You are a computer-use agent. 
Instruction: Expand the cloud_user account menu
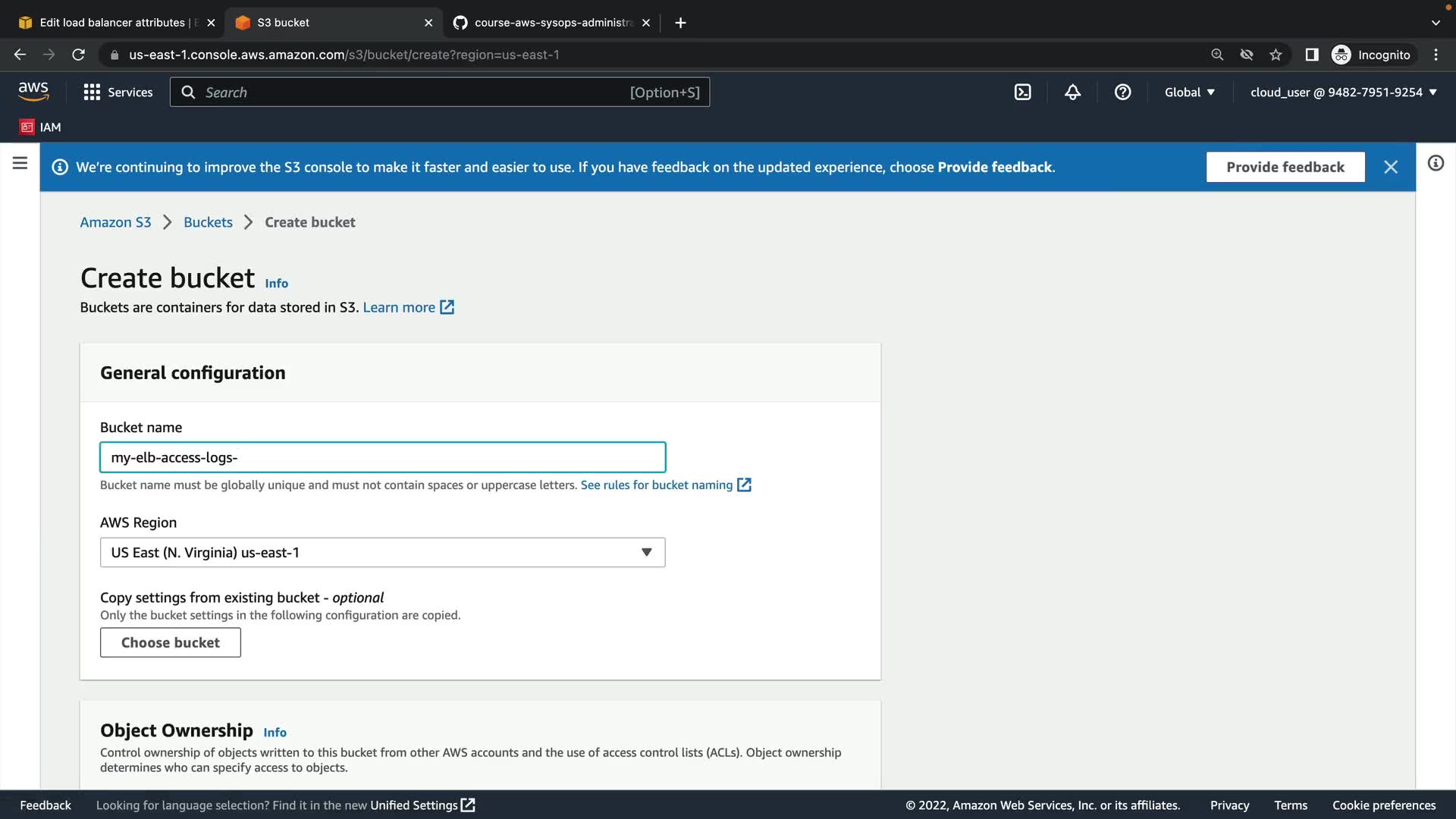click(x=1343, y=93)
